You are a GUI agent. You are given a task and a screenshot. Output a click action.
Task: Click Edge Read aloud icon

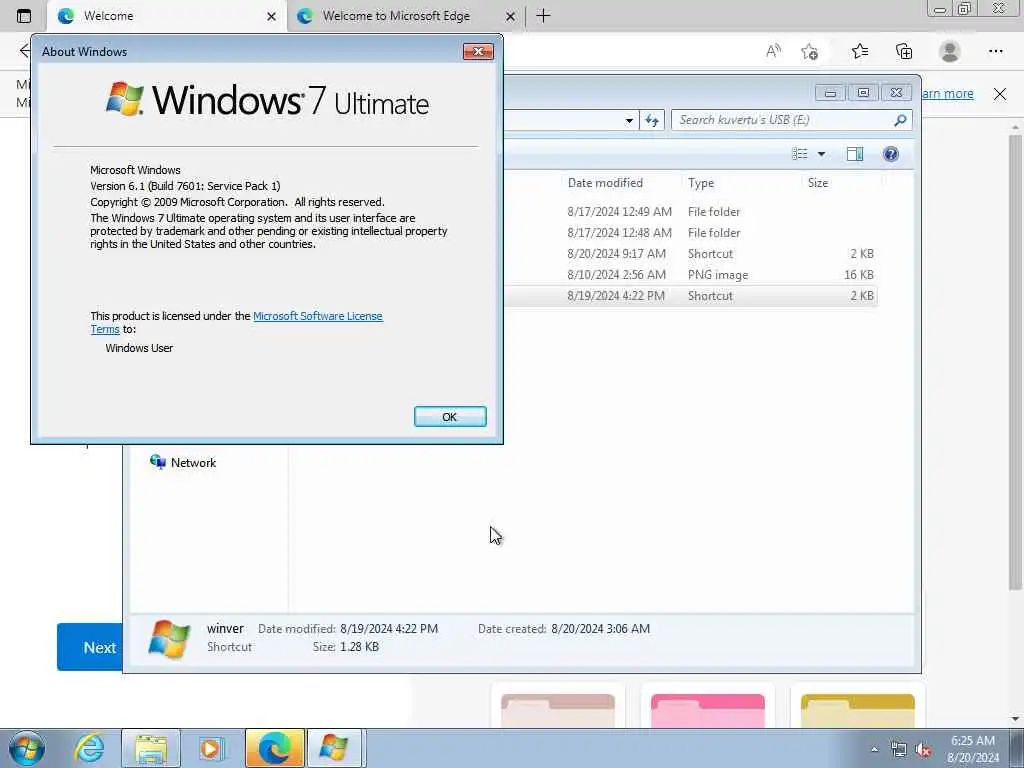pos(773,51)
